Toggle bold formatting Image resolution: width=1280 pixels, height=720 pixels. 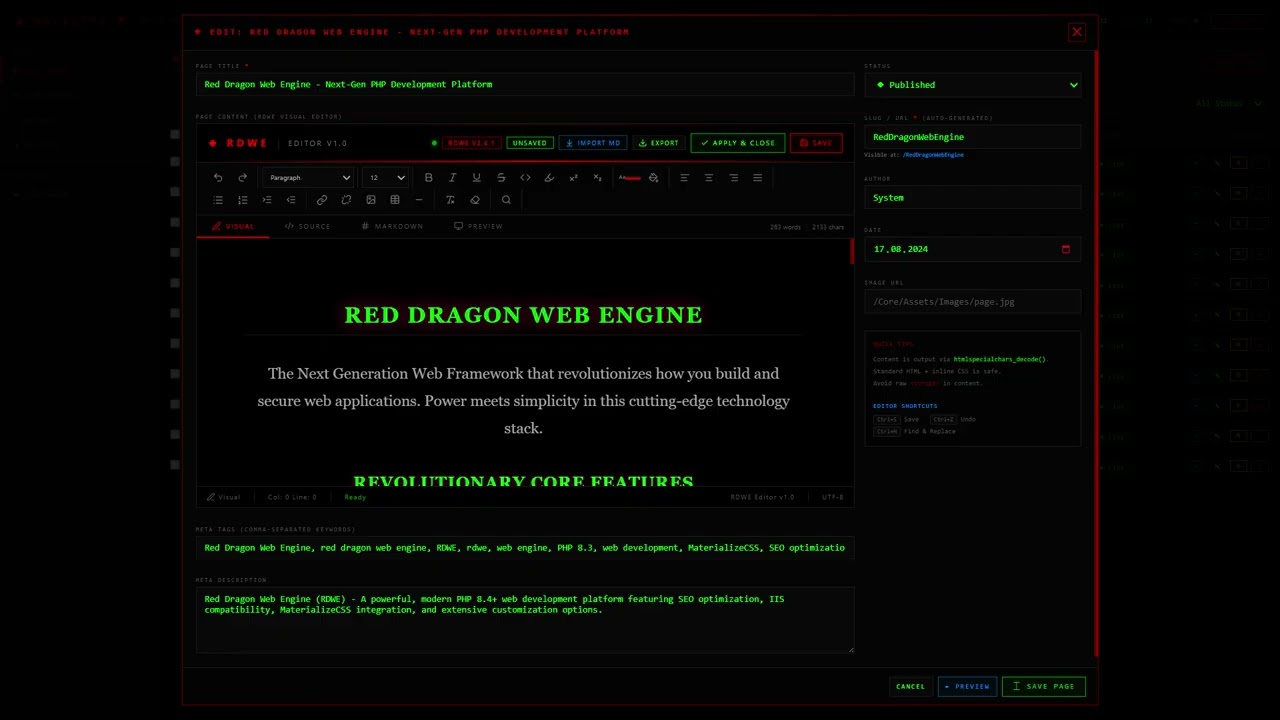(428, 178)
